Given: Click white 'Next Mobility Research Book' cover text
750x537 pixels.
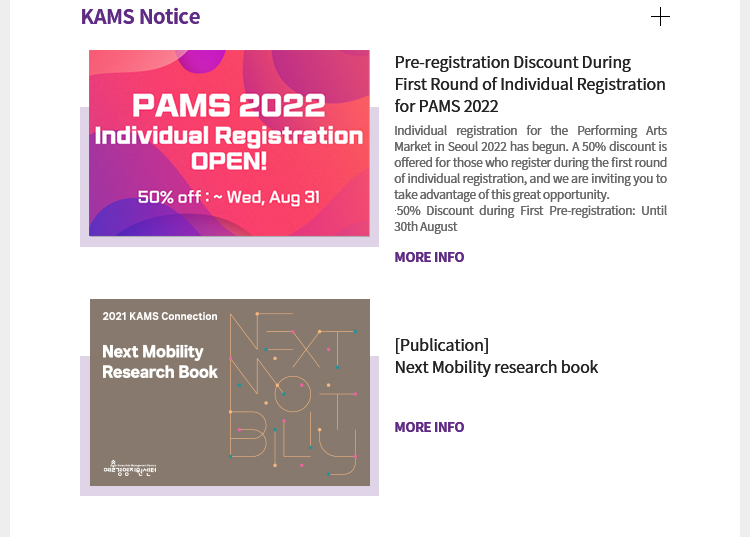Looking at the screenshot, I should pos(160,361).
